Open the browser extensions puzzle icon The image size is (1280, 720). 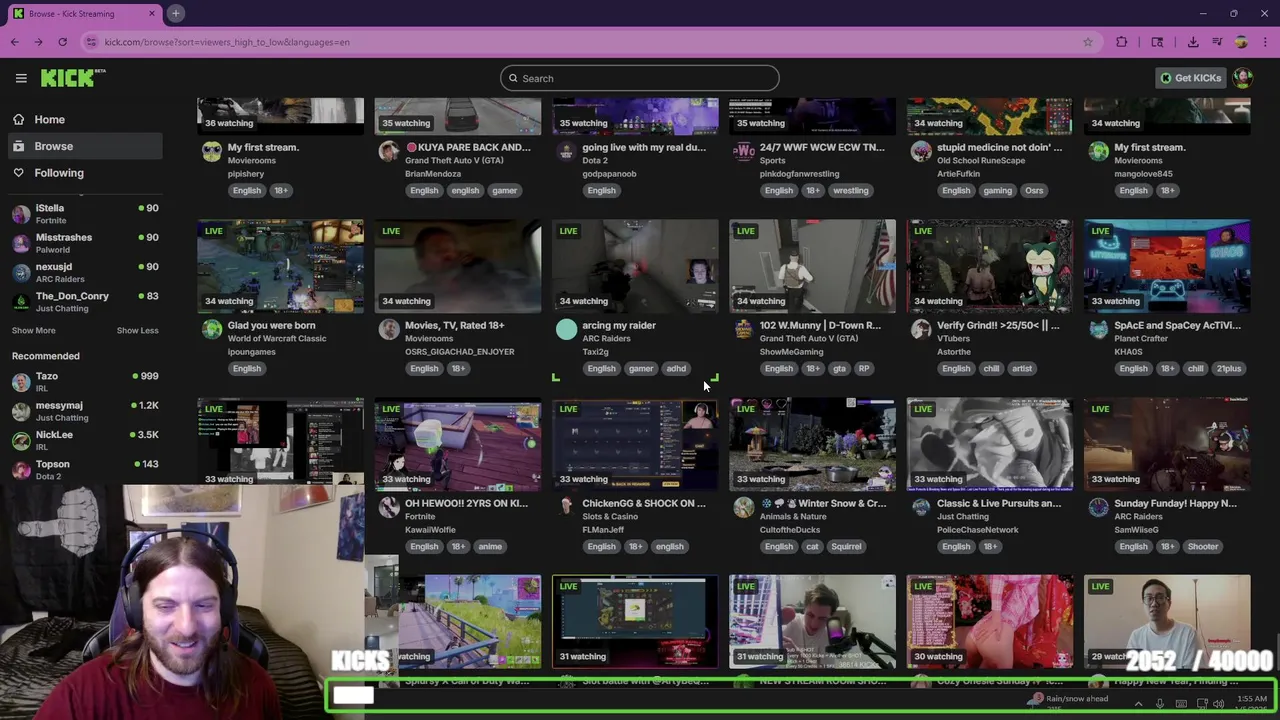click(1121, 42)
